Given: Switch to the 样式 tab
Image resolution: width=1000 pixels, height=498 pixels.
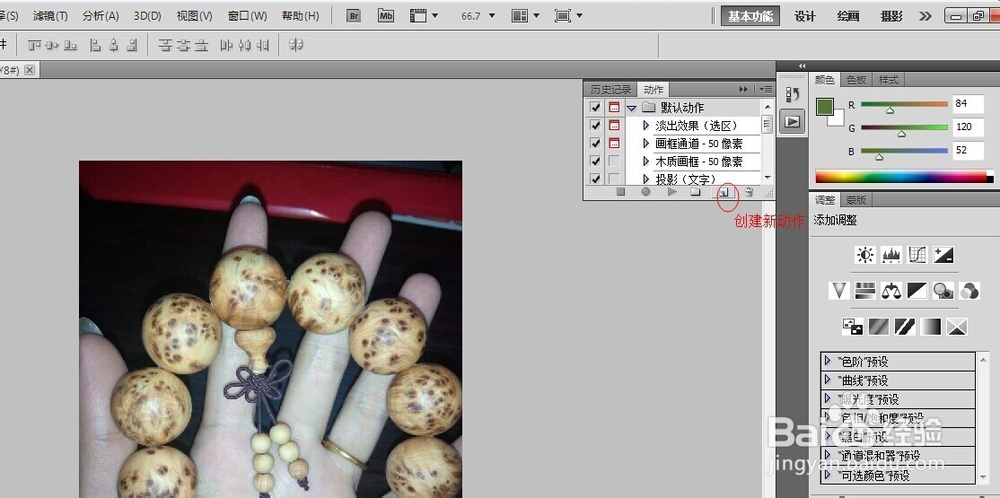Looking at the screenshot, I should click(x=888, y=80).
